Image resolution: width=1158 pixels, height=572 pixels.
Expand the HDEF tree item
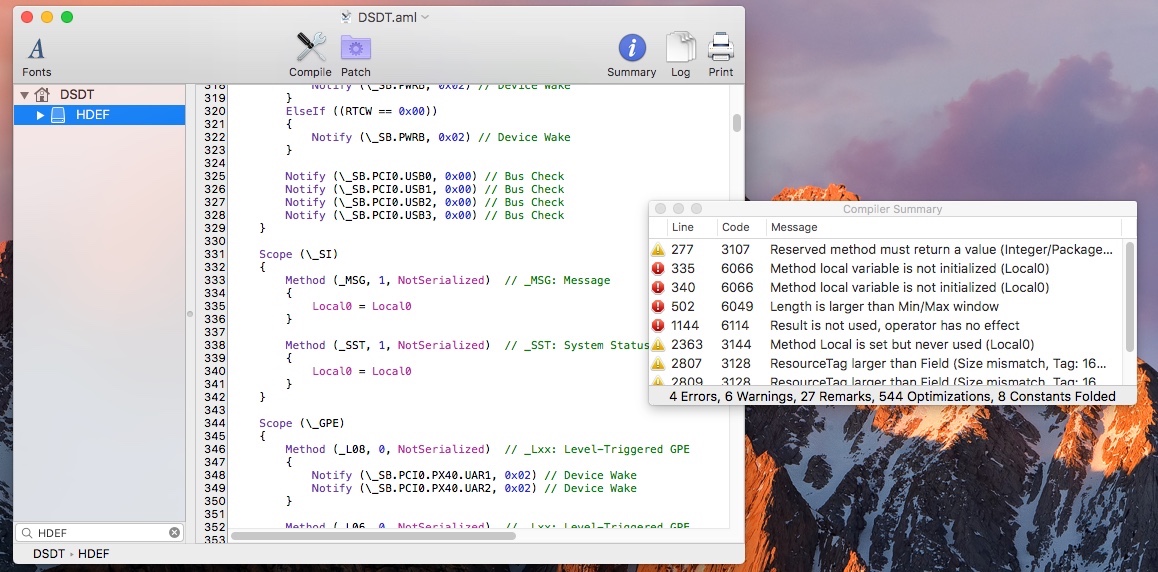(41, 115)
